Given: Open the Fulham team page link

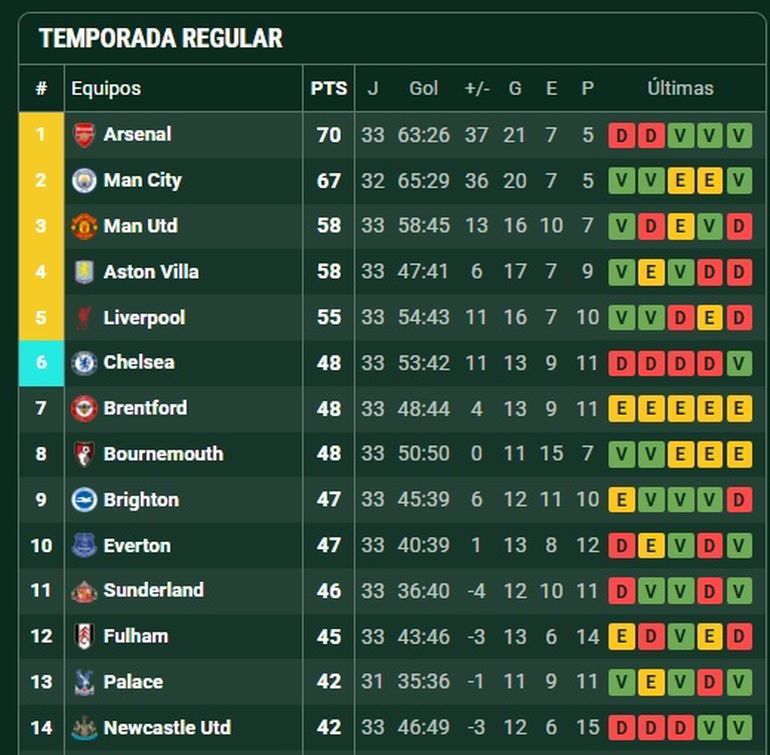Looking at the screenshot, I should click(x=135, y=636).
